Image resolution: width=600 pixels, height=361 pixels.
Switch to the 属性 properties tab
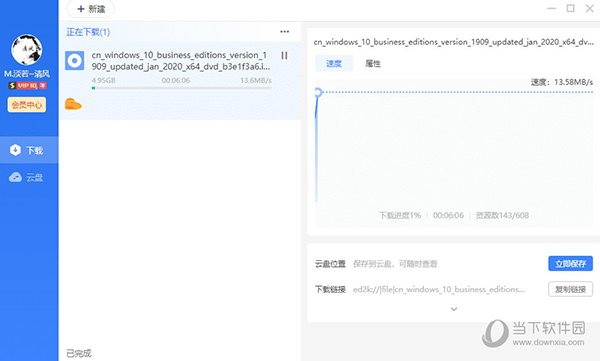pos(372,64)
